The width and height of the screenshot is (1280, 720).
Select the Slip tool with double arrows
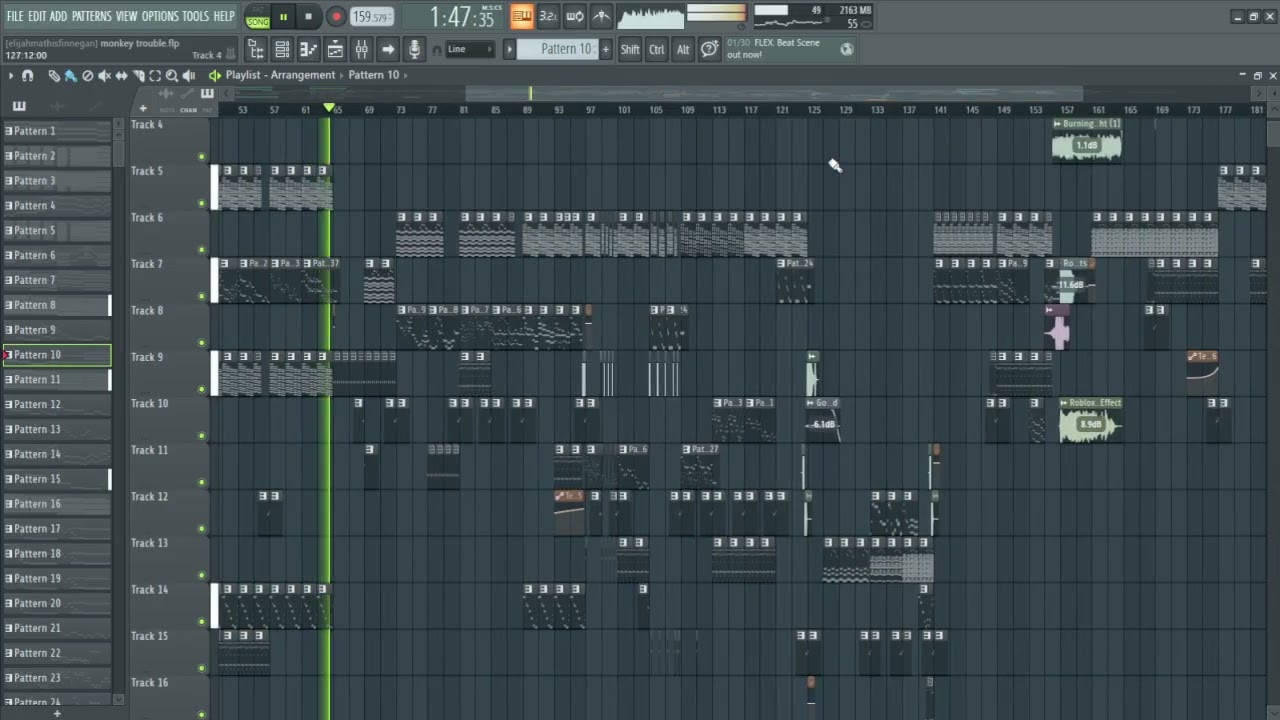click(x=122, y=76)
